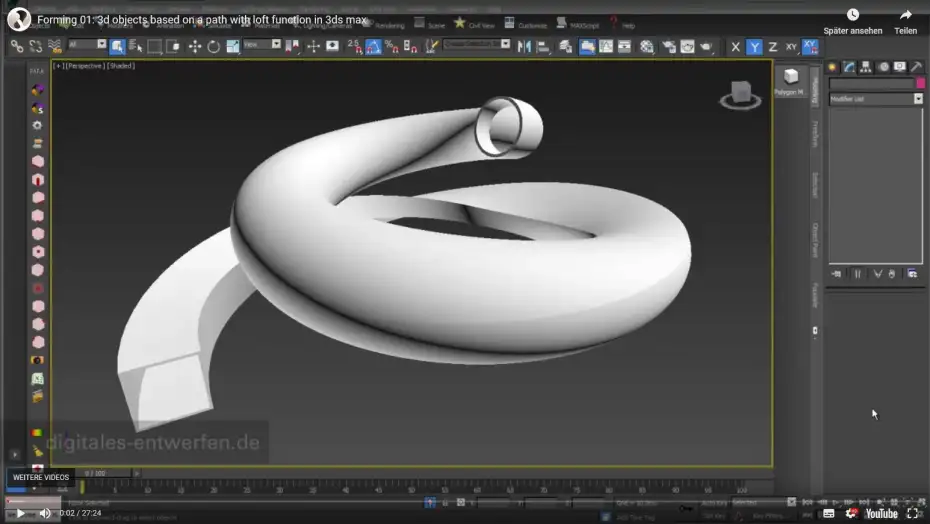Activate the Select and Move tool

(x=195, y=46)
